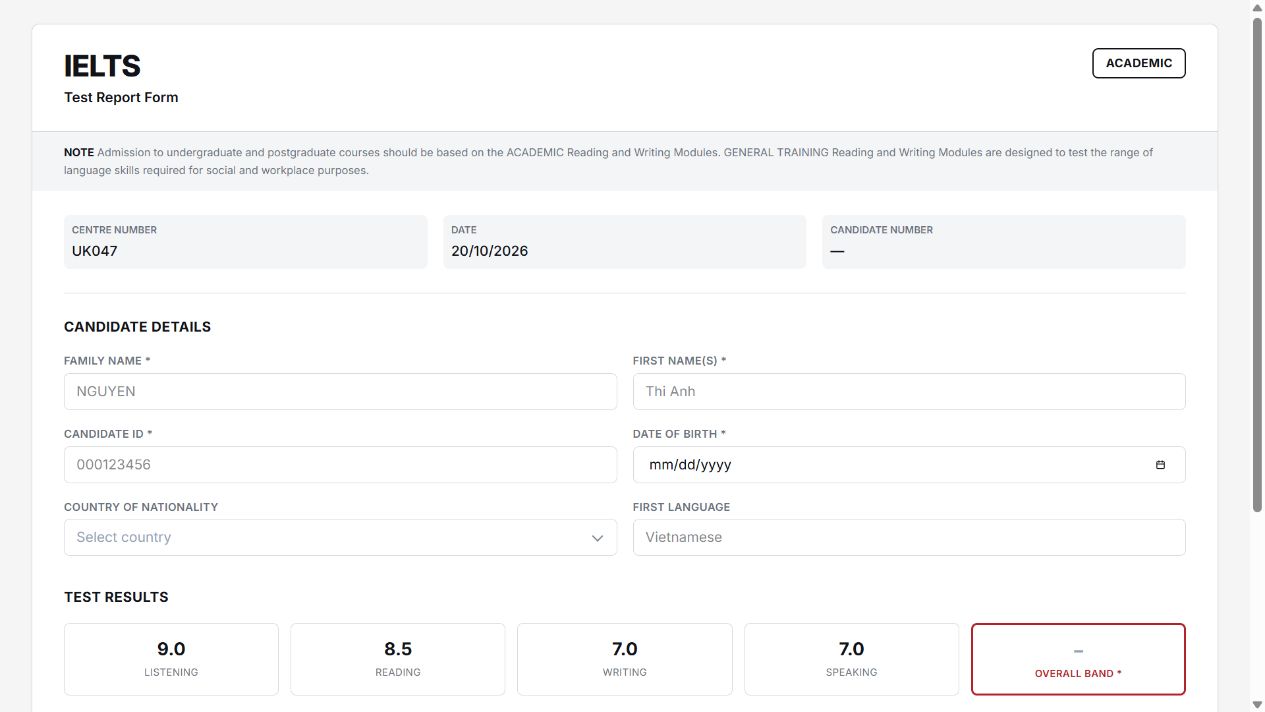Image resolution: width=1265 pixels, height=712 pixels.
Task: Click the Speaking 7.0 score card
Action: coord(852,659)
